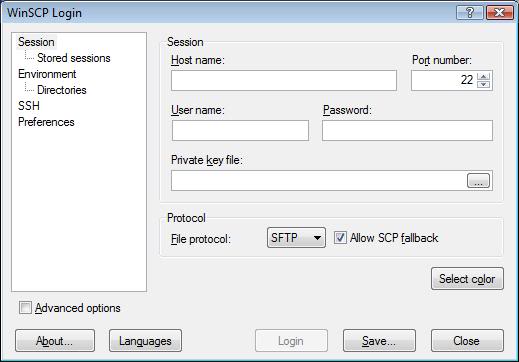Click the help question mark title button
Screen dimensions: 519x362
469,13
